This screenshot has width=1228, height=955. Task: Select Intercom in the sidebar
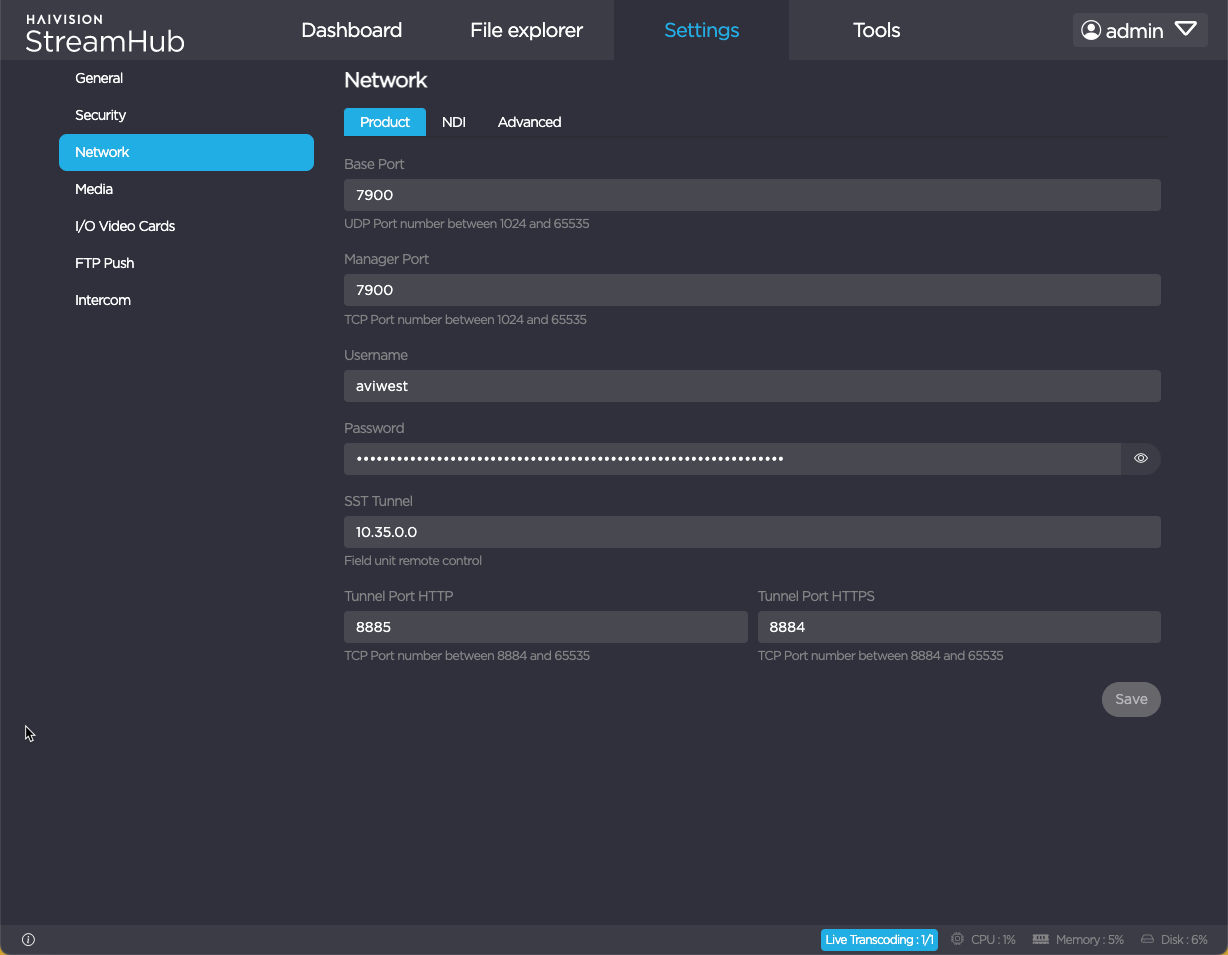point(103,300)
